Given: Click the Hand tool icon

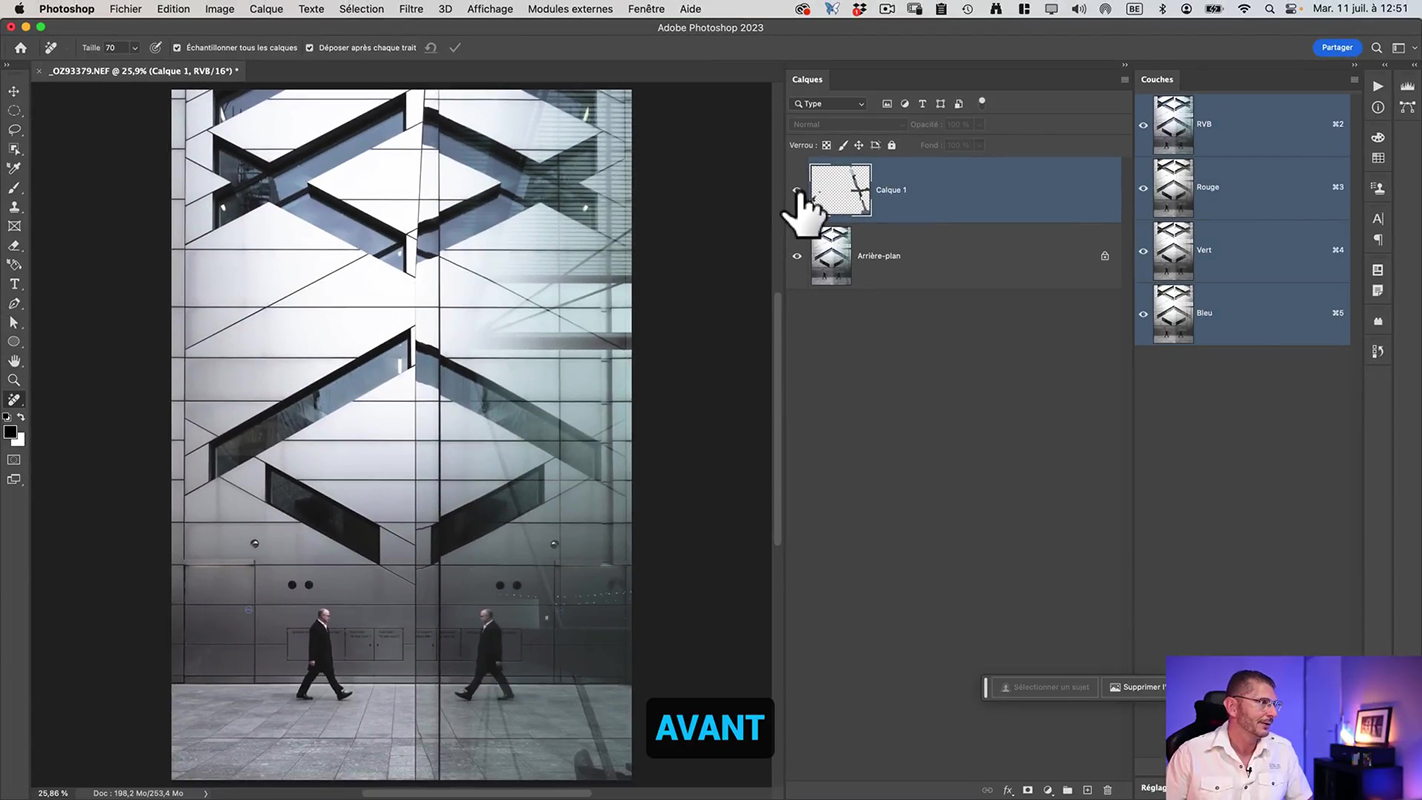Looking at the screenshot, I should pyautogui.click(x=14, y=361).
